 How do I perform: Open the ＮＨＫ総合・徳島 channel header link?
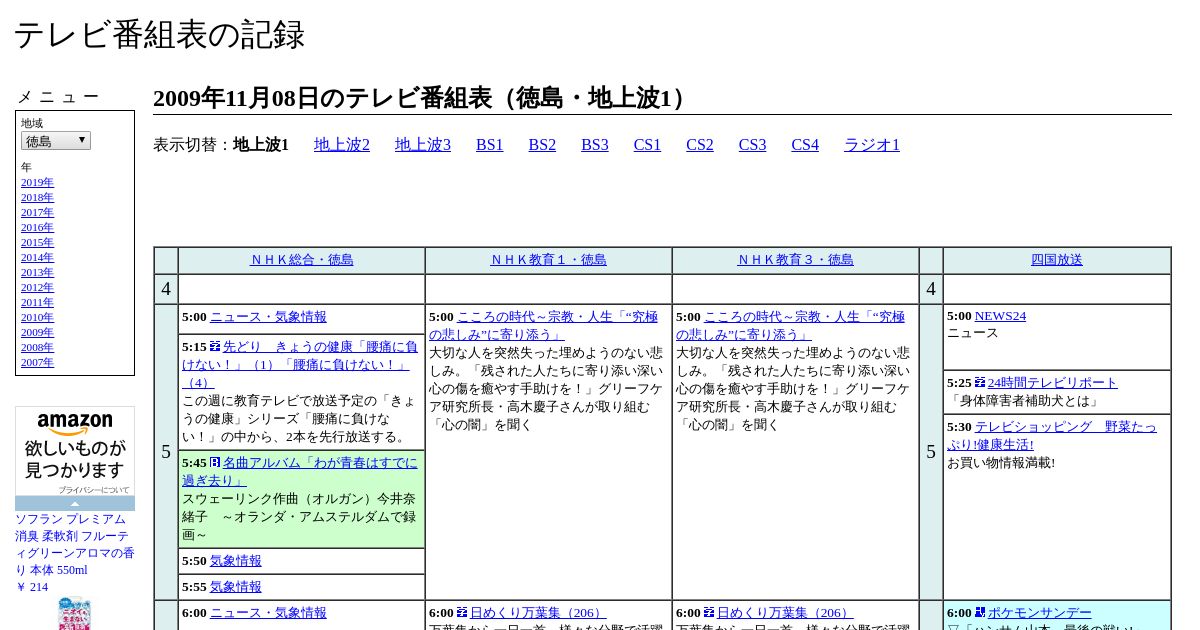click(302, 260)
